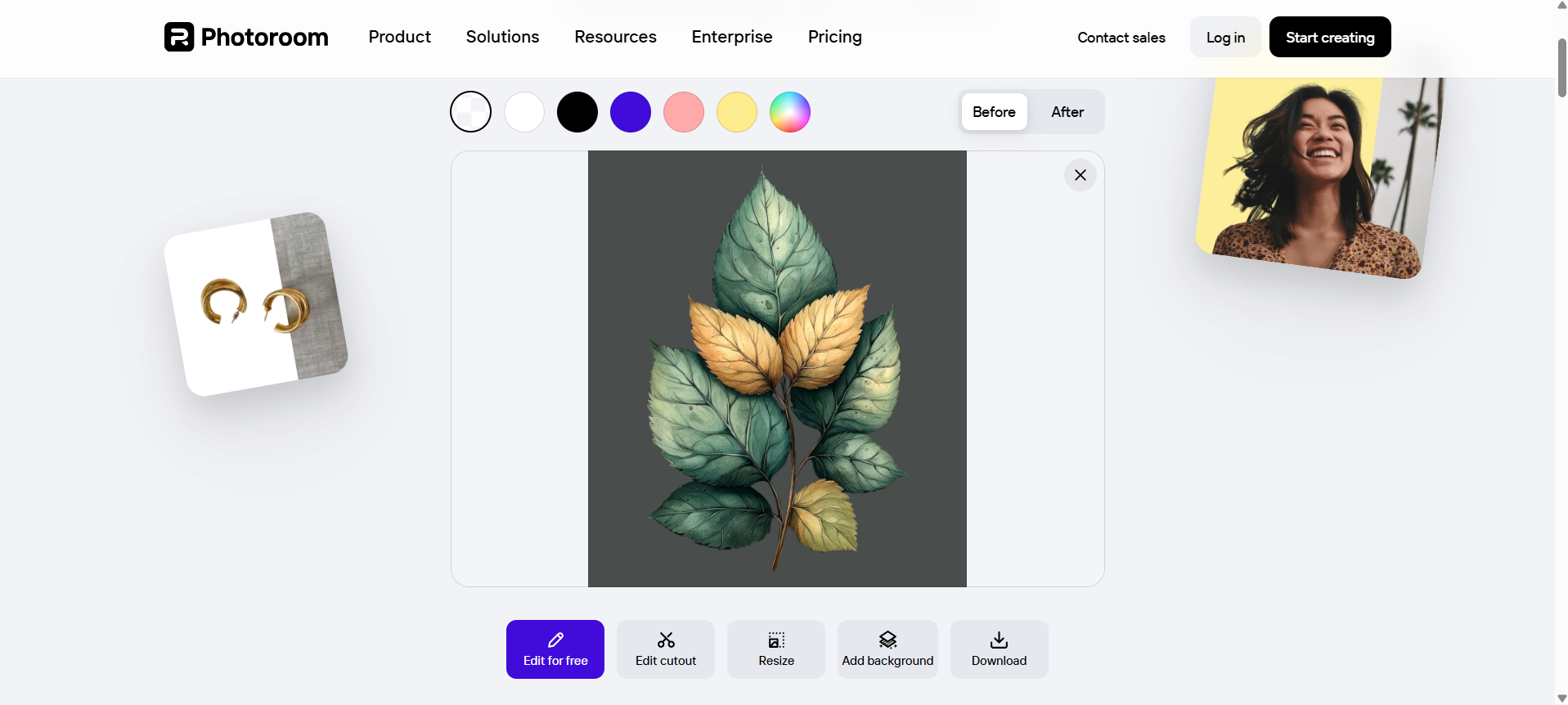Select the transparent background option

[x=470, y=112]
